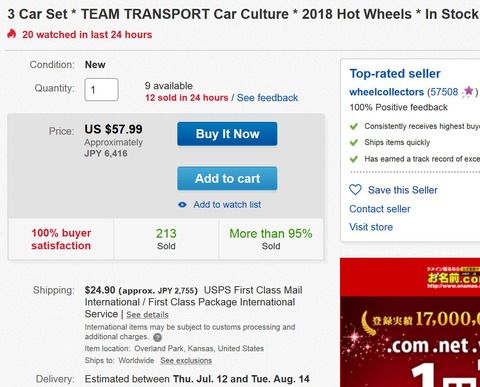Click the checkmark beside Consistently receives highest
Image resolution: width=480 pixels, height=387 pixels.
click(354, 126)
